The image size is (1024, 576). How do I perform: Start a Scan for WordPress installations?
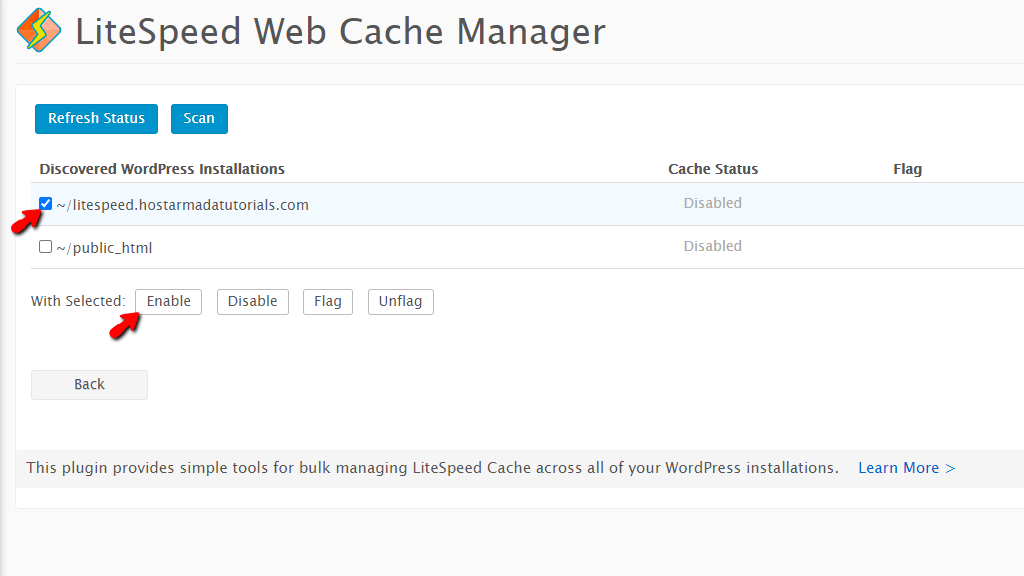click(199, 119)
